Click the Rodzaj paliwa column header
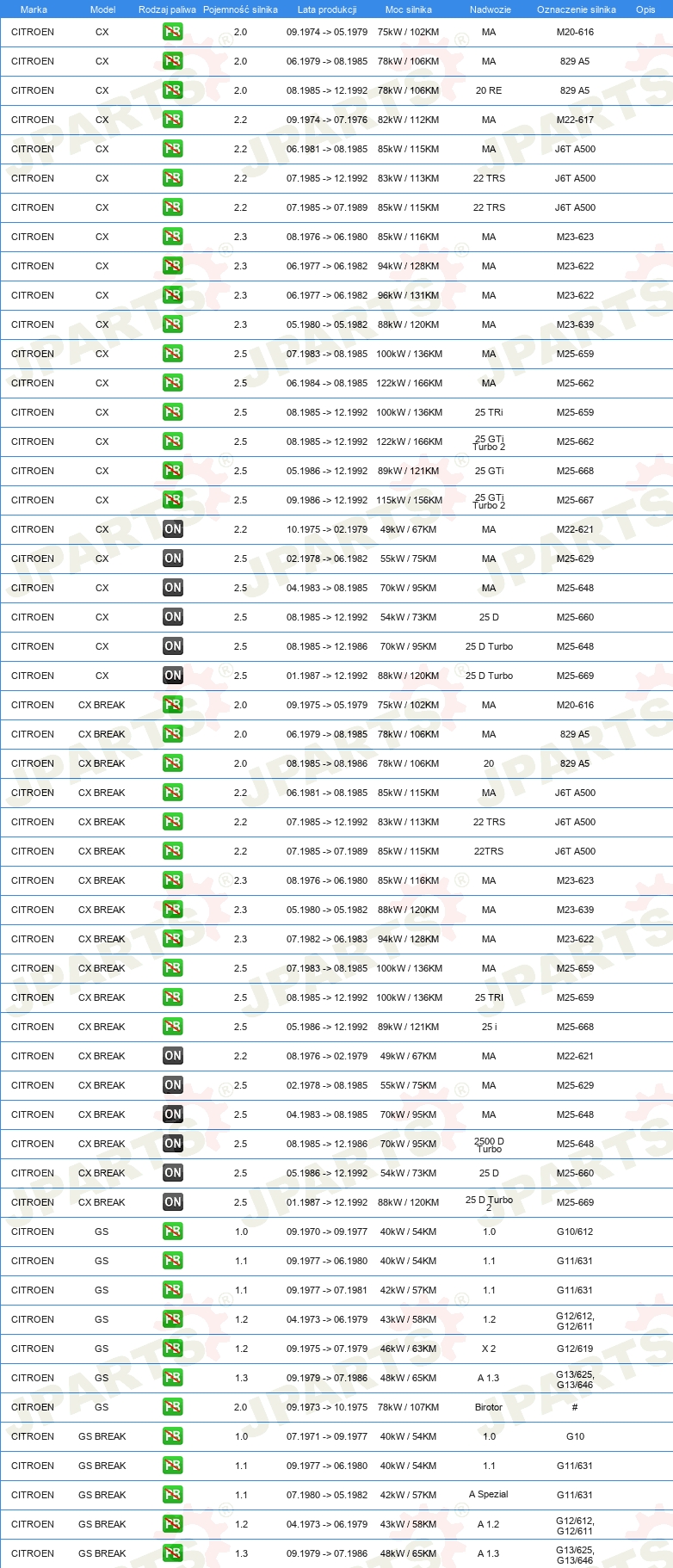This screenshot has width=673, height=1568. 167,9
